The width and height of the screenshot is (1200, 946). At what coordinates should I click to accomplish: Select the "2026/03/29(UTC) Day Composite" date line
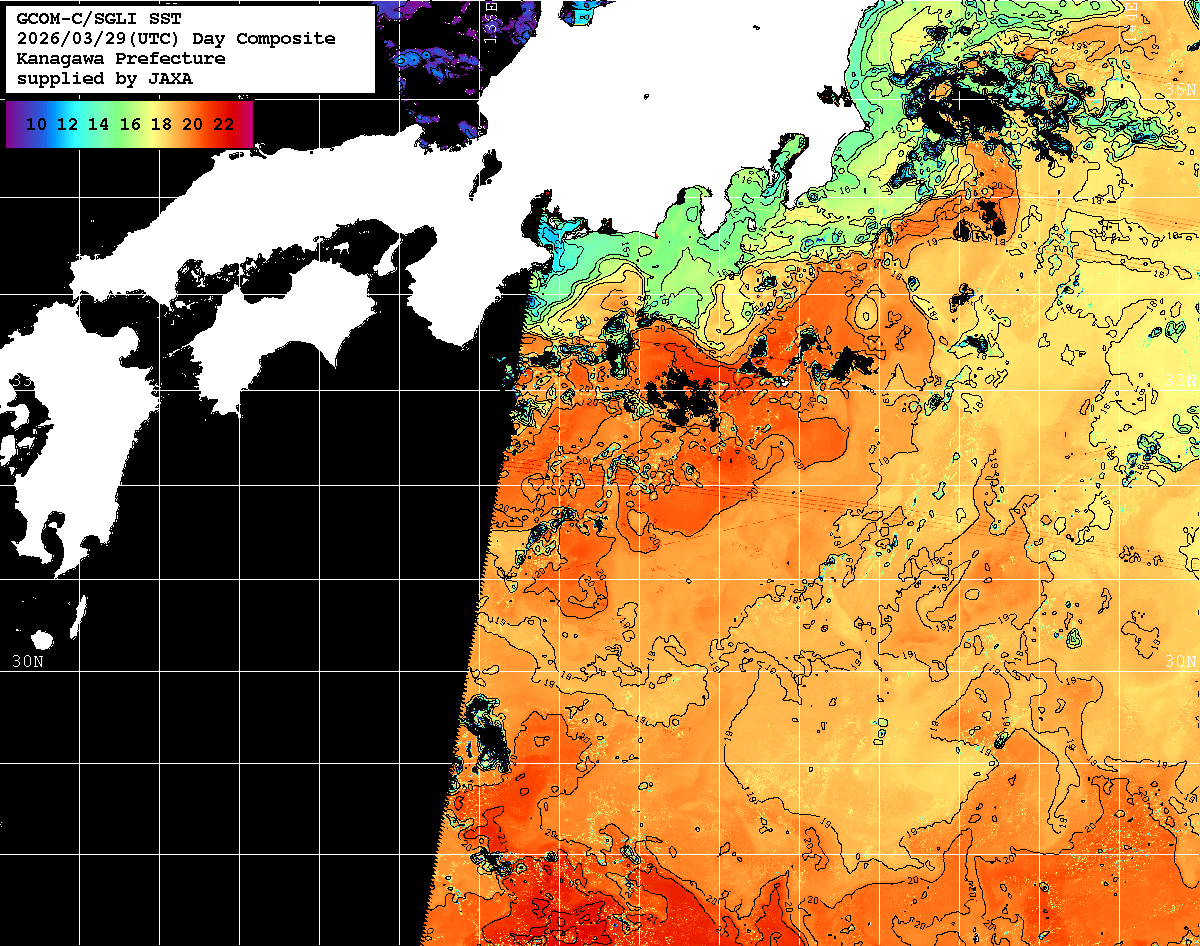(176, 39)
